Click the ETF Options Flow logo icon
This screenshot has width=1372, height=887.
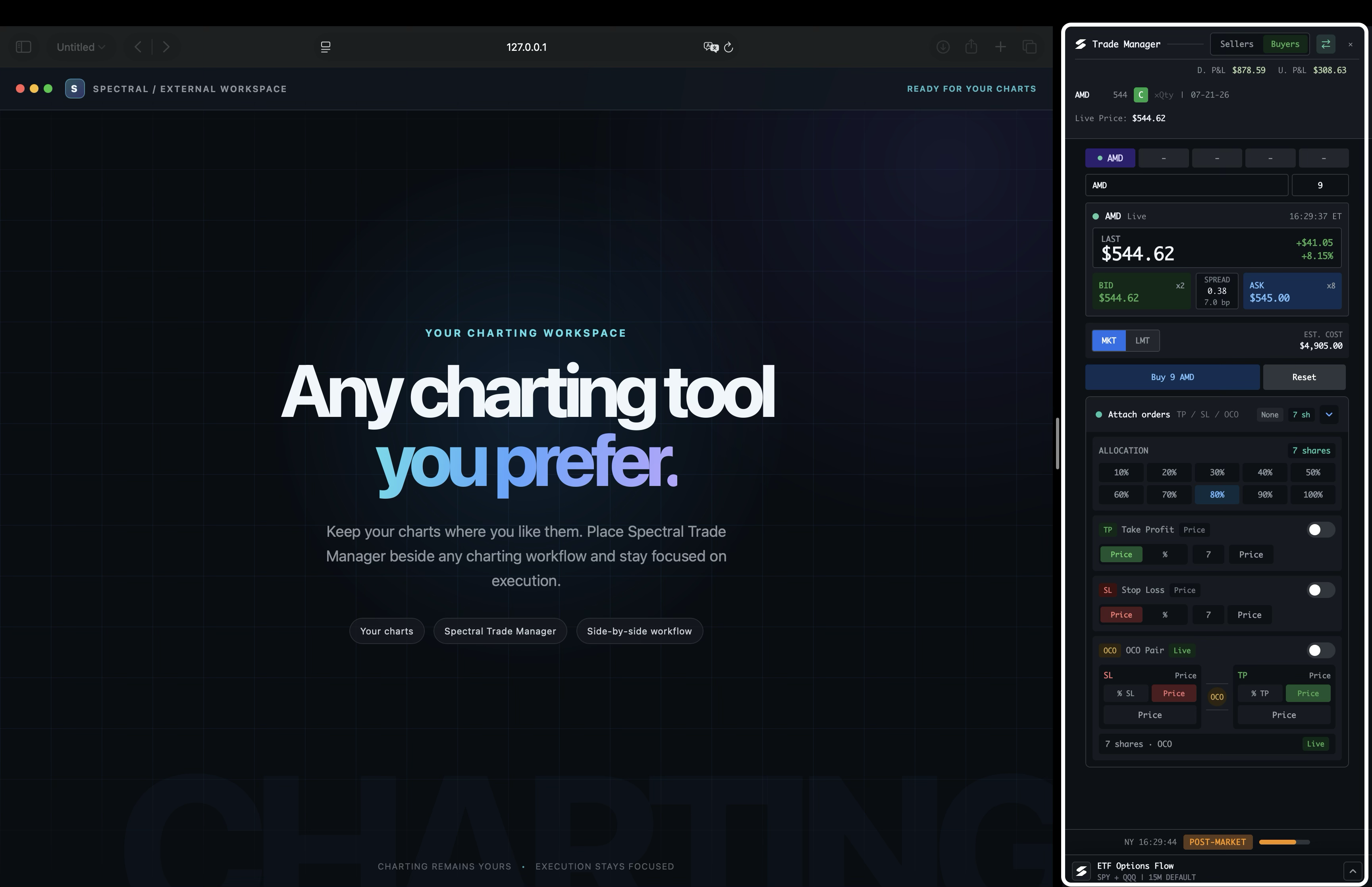pyautogui.click(x=1081, y=871)
